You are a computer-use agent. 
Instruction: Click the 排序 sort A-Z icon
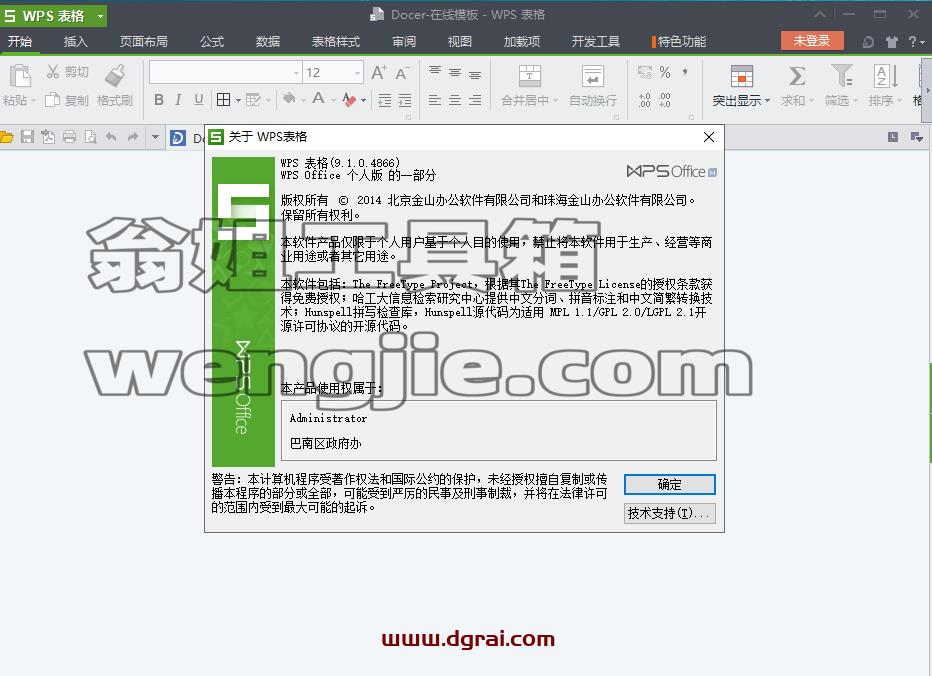pyautogui.click(x=885, y=76)
